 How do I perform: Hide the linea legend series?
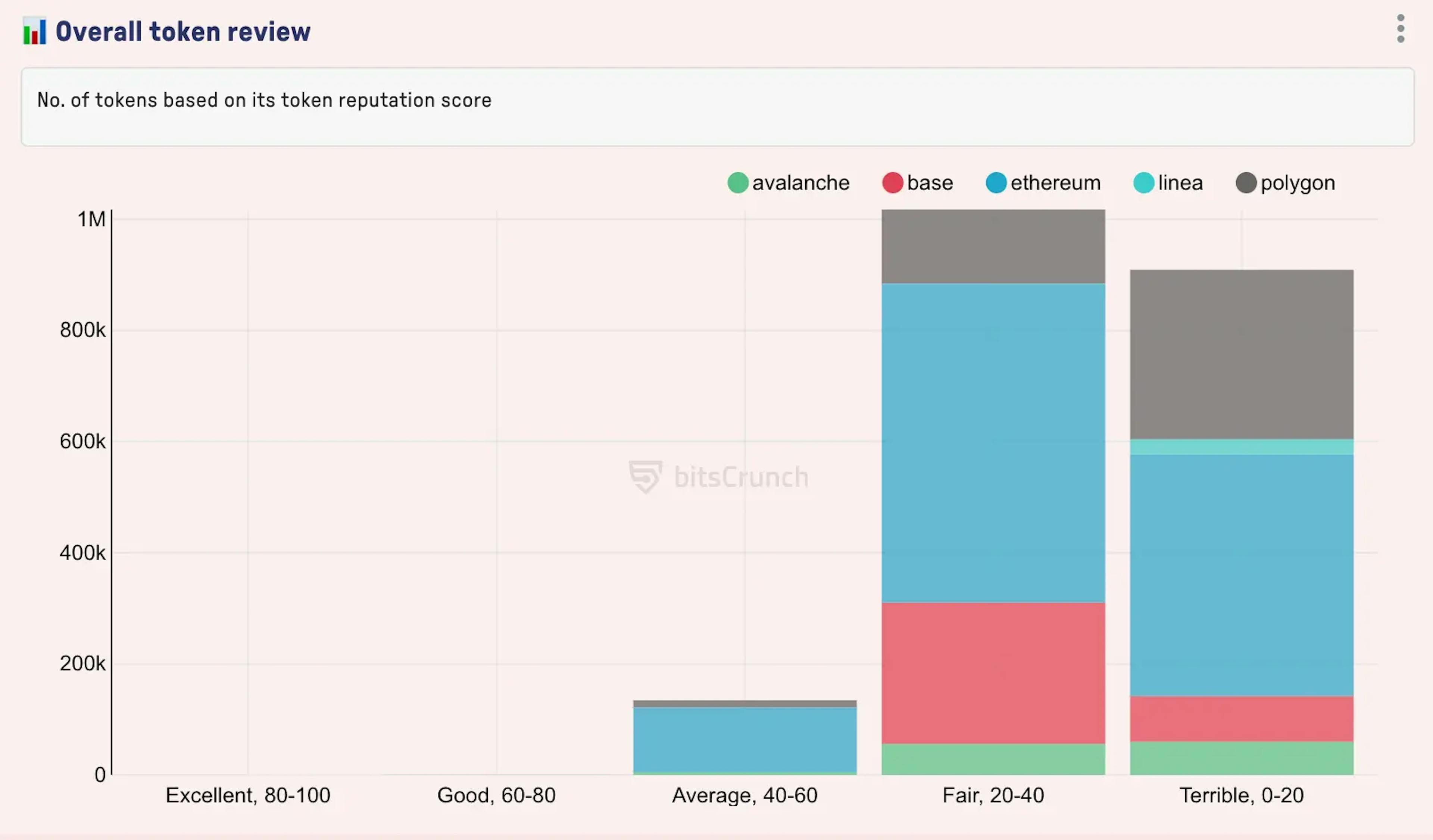[x=1180, y=183]
